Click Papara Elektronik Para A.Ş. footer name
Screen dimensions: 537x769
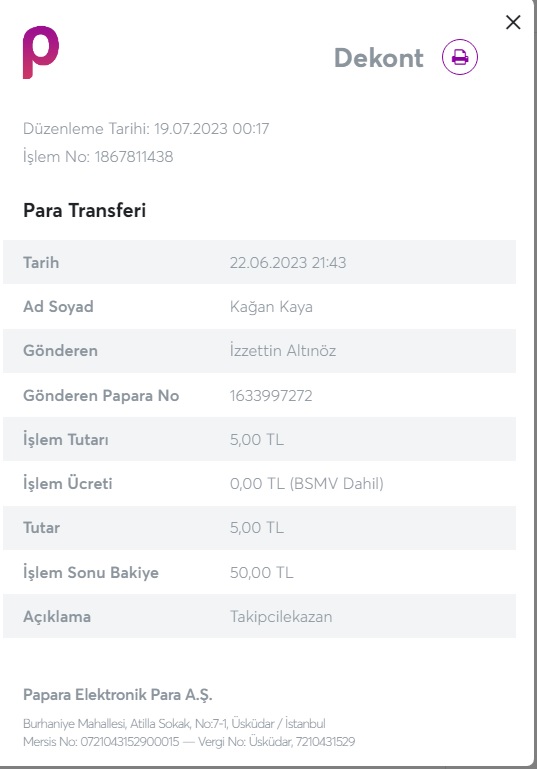(x=118, y=695)
